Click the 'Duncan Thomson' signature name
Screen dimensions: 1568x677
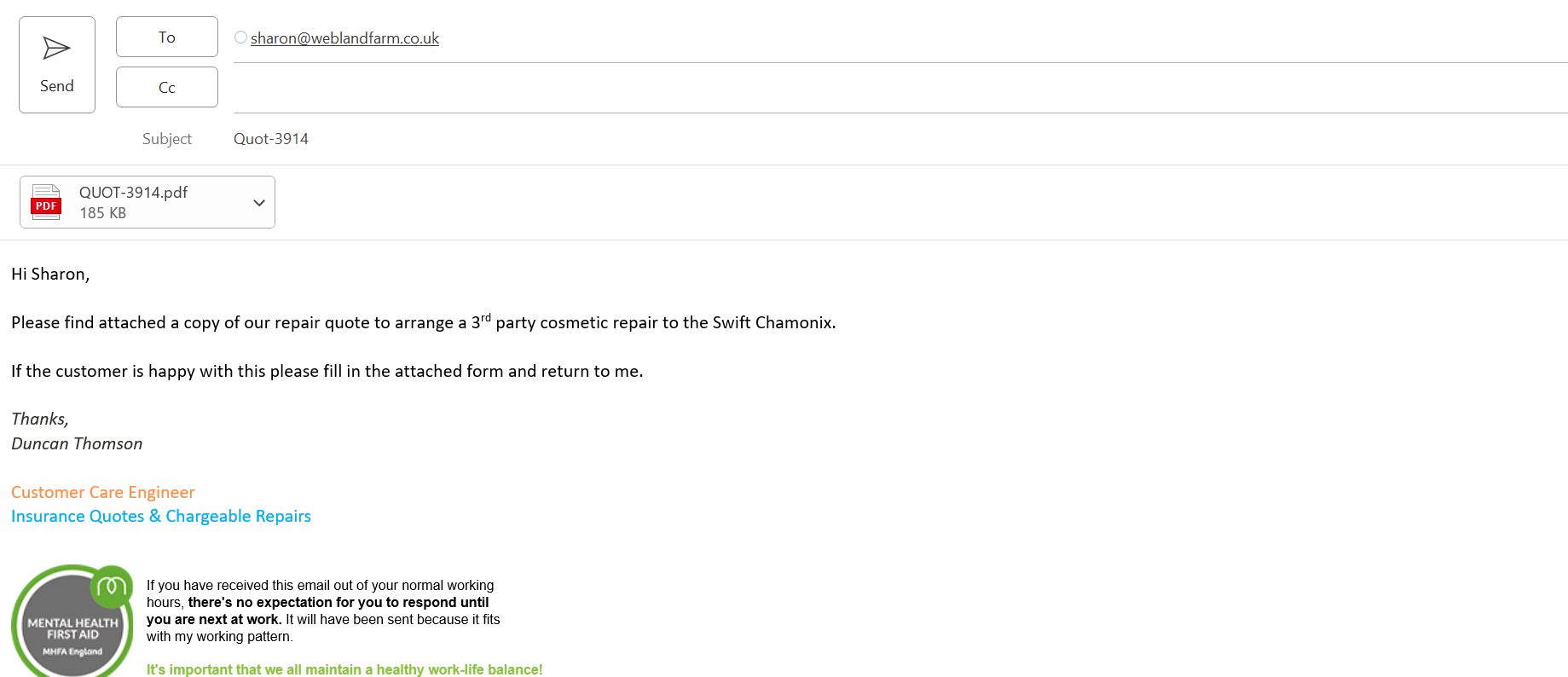point(77,444)
